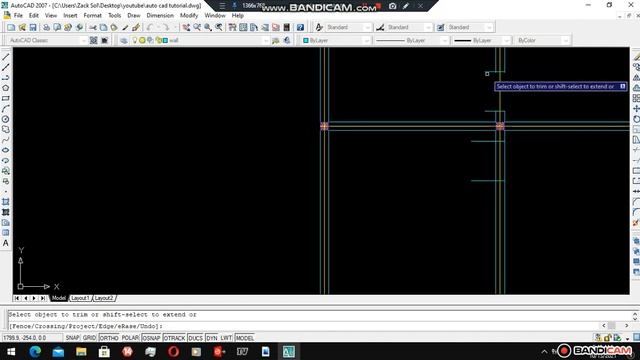Click the command line horizontal scrollbar thumb
Viewport: 640px width, 360px height.
611,325
